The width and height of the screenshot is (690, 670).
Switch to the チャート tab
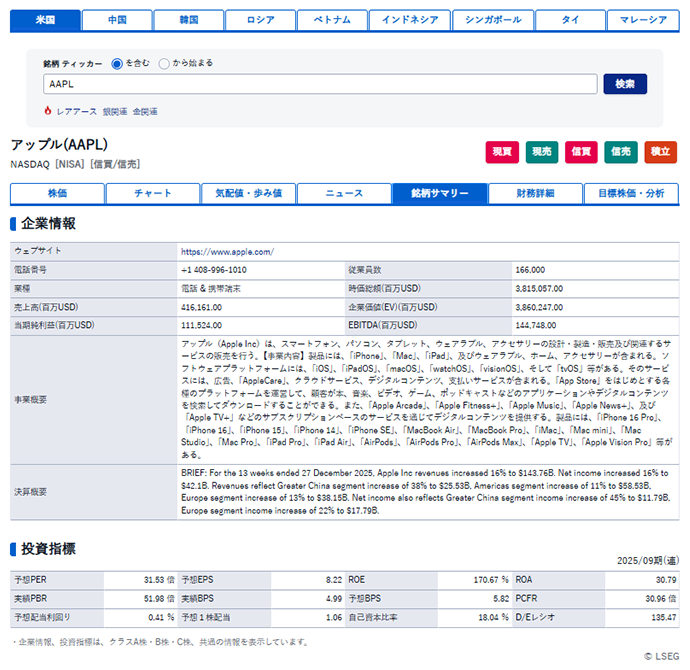pyautogui.click(x=153, y=194)
